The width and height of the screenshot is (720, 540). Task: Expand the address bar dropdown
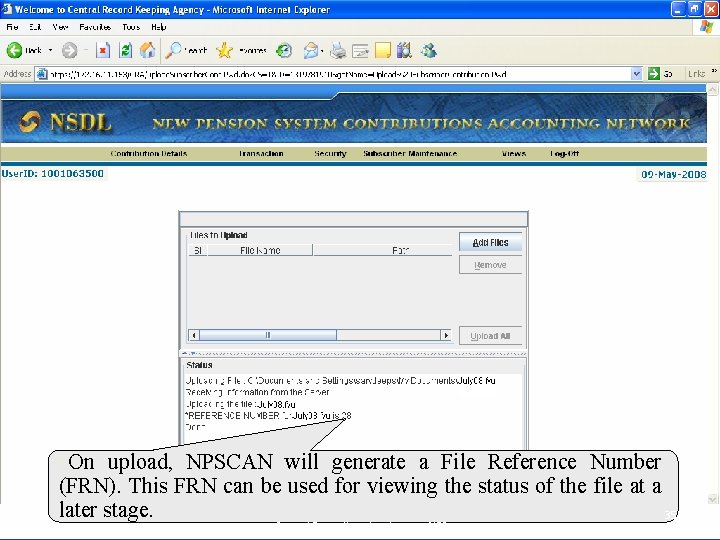coord(636,73)
